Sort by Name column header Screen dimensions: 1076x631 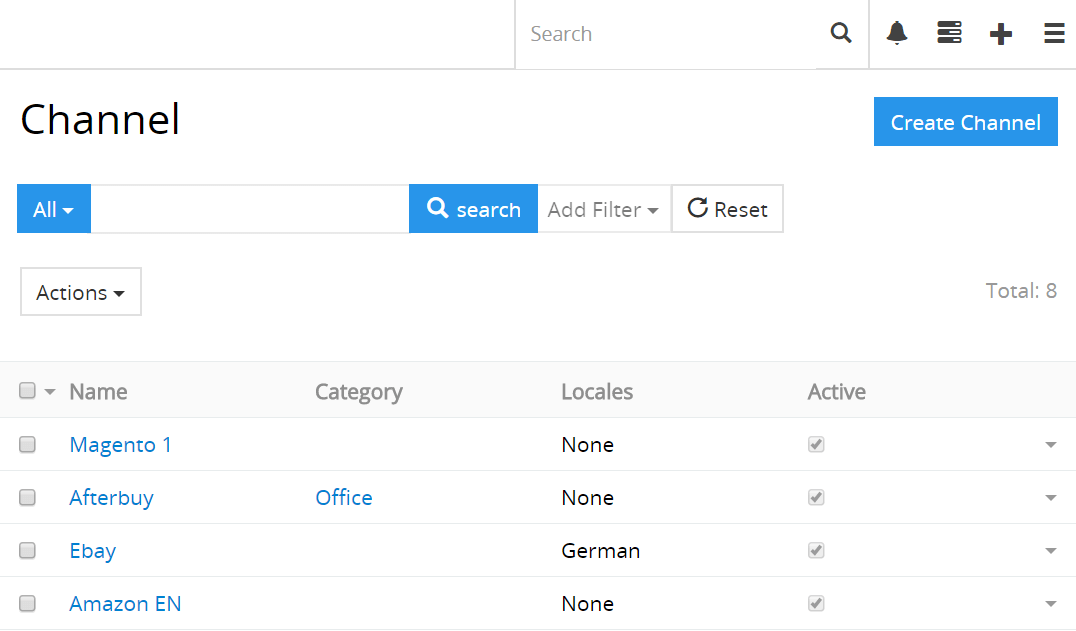(98, 392)
